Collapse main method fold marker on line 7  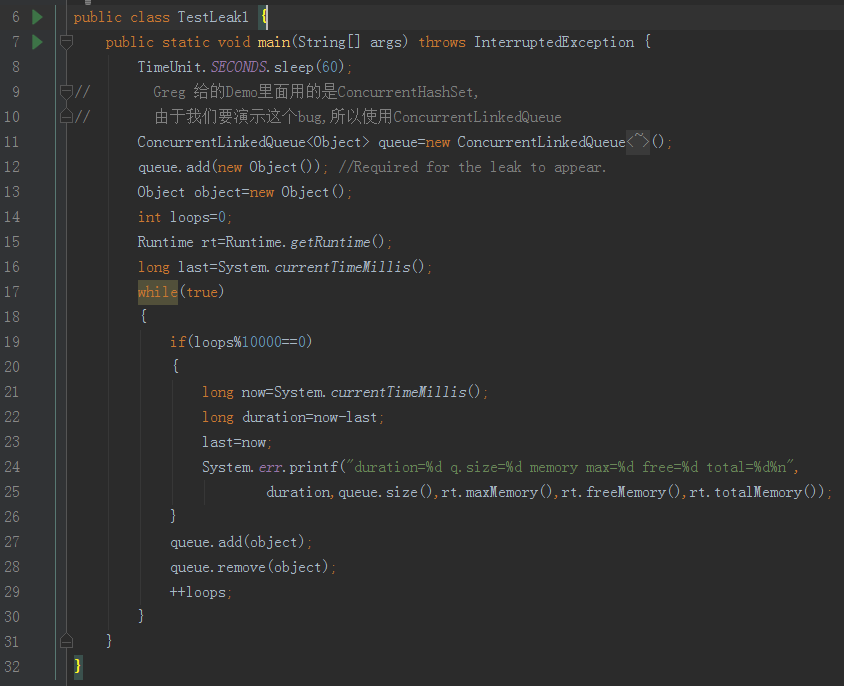pyautogui.click(x=66, y=41)
